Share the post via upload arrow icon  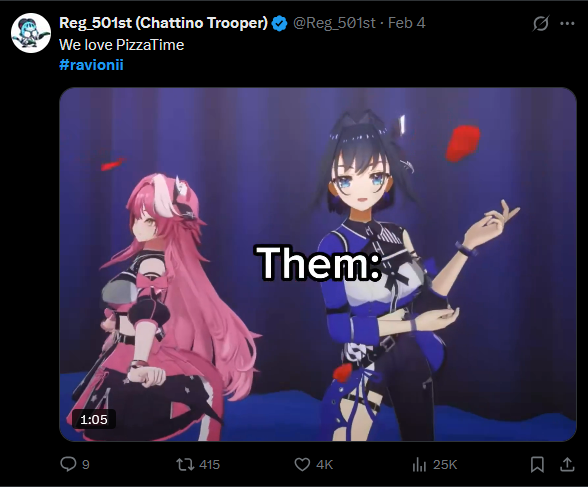pyautogui.click(x=567, y=464)
